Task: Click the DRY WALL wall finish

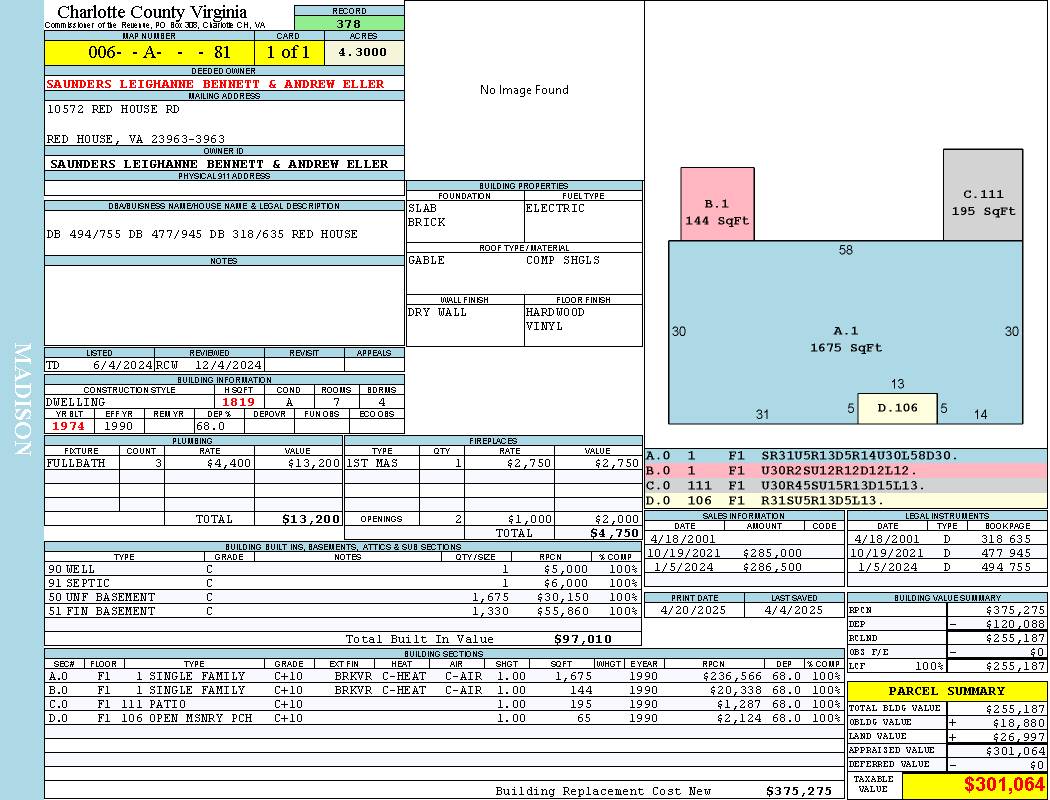Action: point(437,312)
